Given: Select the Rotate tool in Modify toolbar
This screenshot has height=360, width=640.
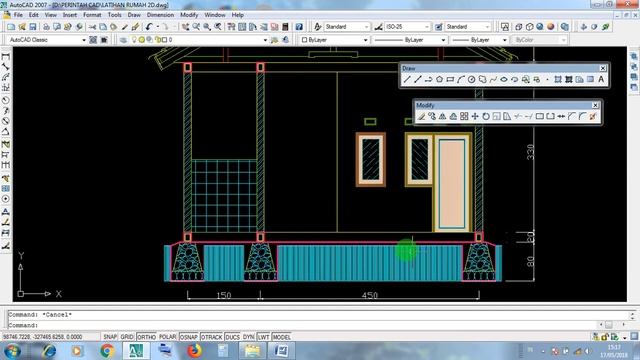Looking at the screenshot, I should (x=486, y=117).
